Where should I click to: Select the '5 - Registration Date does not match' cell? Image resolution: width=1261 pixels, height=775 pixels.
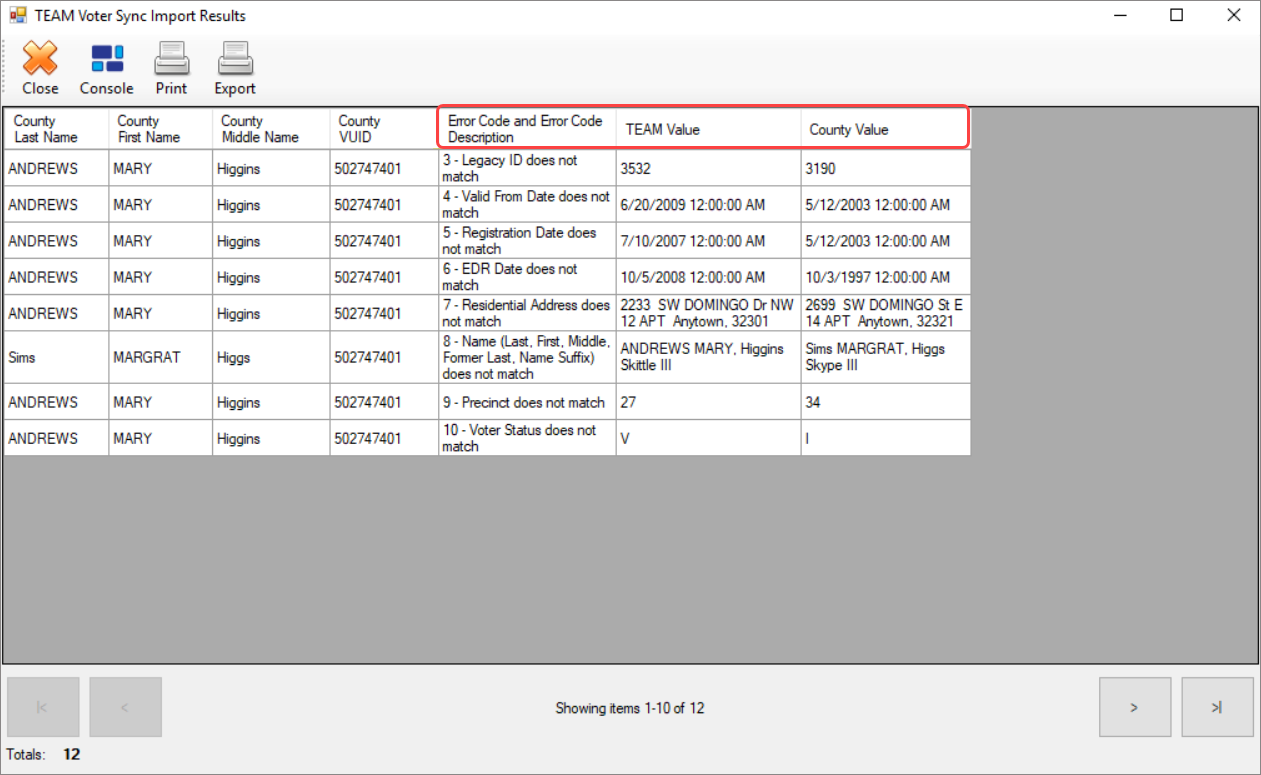[x=527, y=240]
